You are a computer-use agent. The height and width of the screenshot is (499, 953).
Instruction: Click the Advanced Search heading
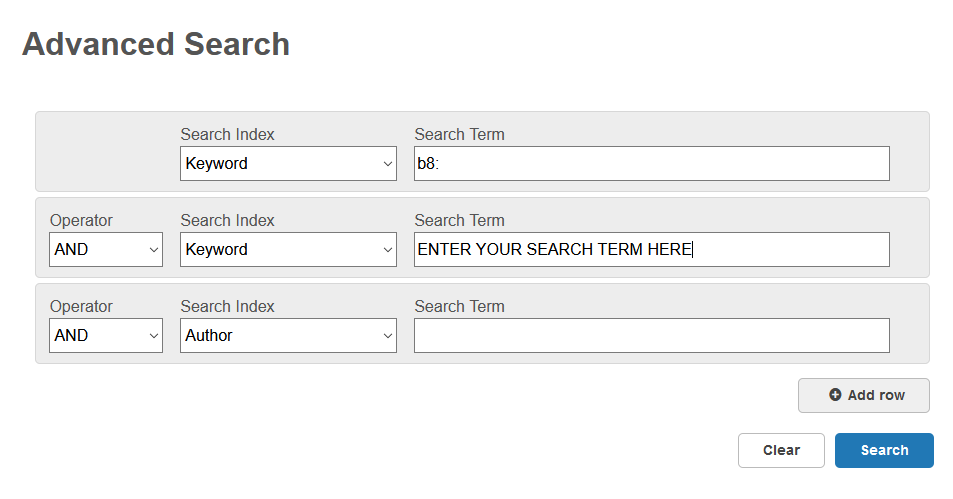pyautogui.click(x=156, y=44)
